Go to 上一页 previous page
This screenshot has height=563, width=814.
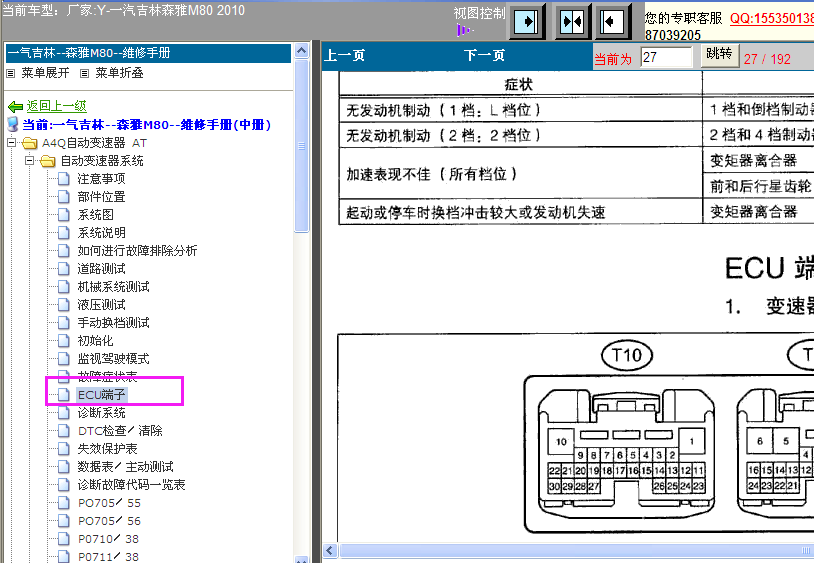click(x=344, y=56)
